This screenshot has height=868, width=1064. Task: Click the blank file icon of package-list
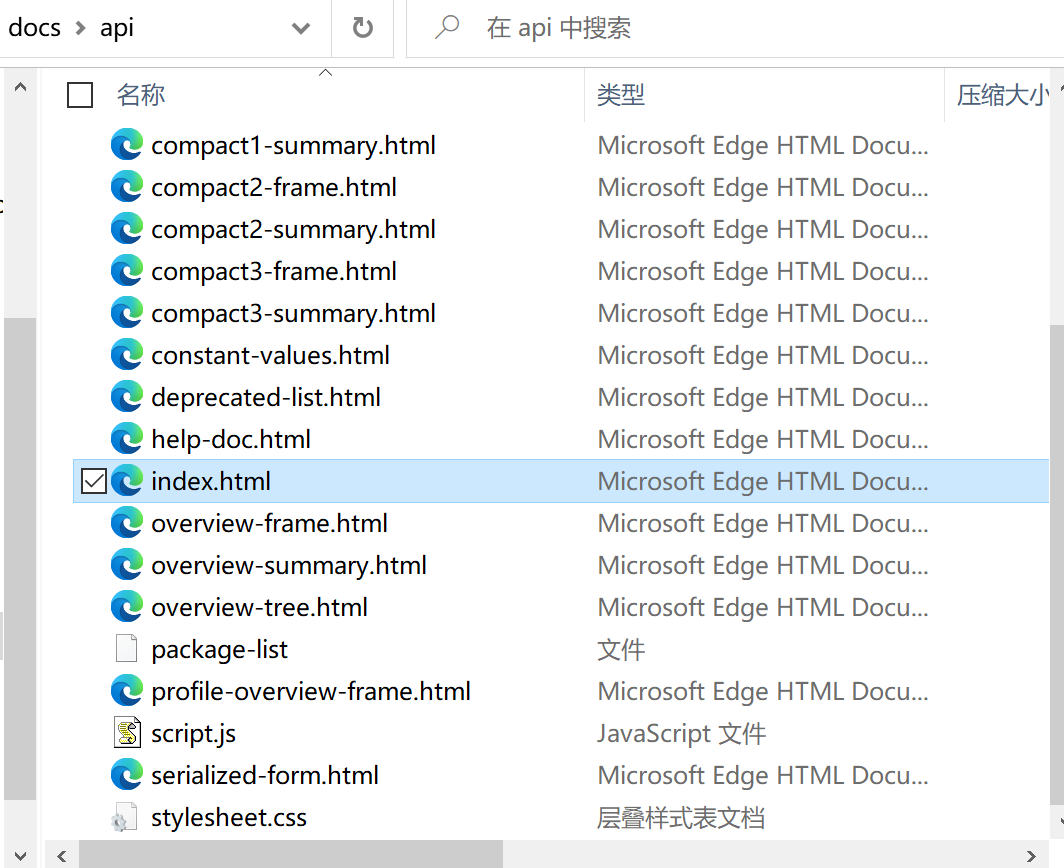[x=127, y=649]
